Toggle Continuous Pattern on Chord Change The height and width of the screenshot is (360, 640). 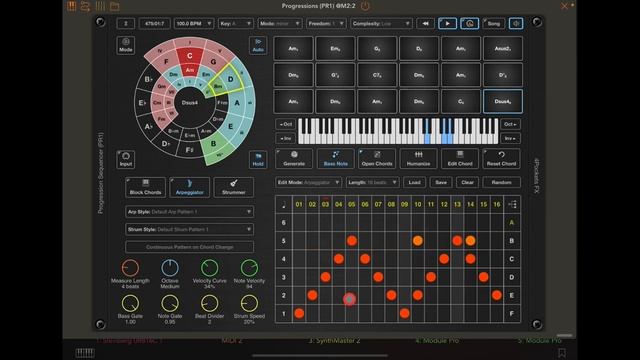coord(189,247)
